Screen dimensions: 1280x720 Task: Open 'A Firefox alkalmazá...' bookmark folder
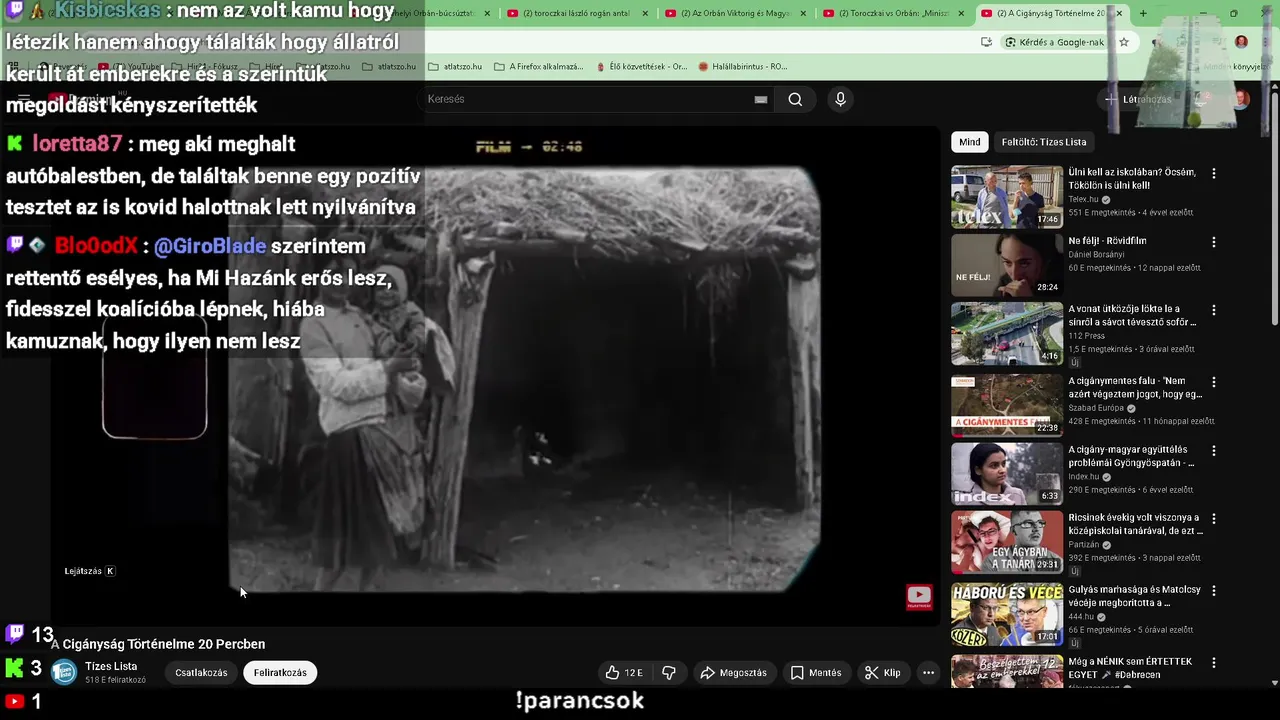pyautogui.click(x=540, y=67)
